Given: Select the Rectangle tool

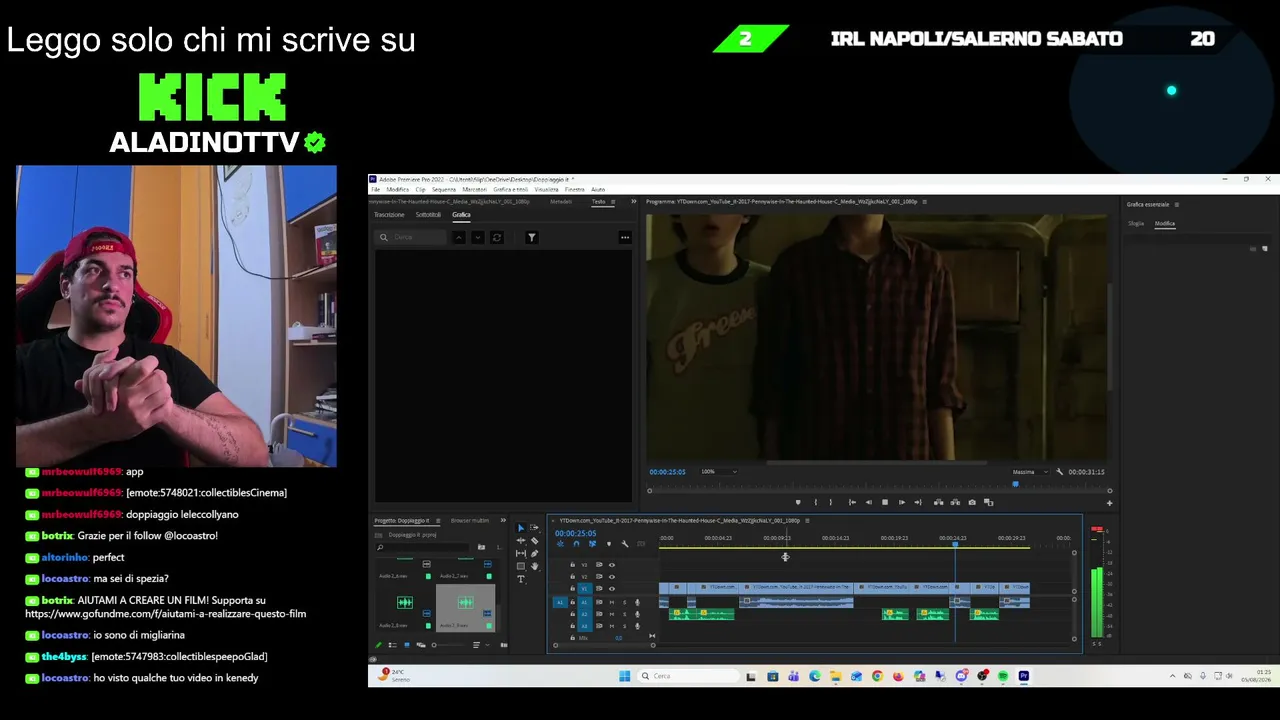Looking at the screenshot, I should (520, 567).
